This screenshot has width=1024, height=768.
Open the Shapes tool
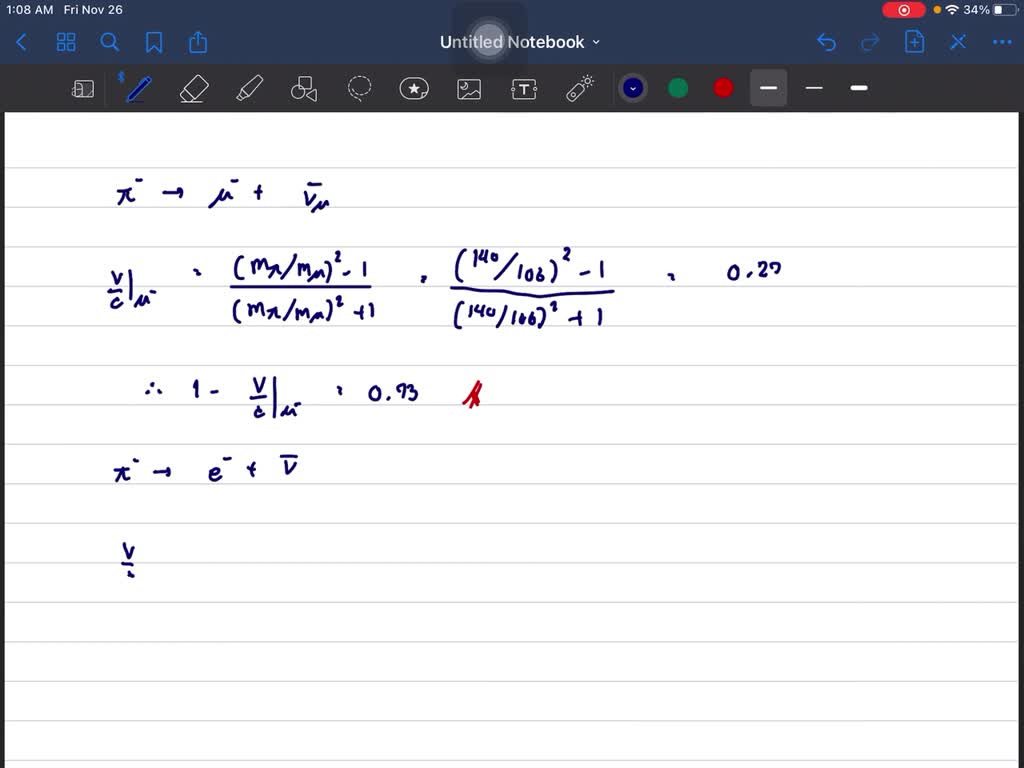coord(304,88)
